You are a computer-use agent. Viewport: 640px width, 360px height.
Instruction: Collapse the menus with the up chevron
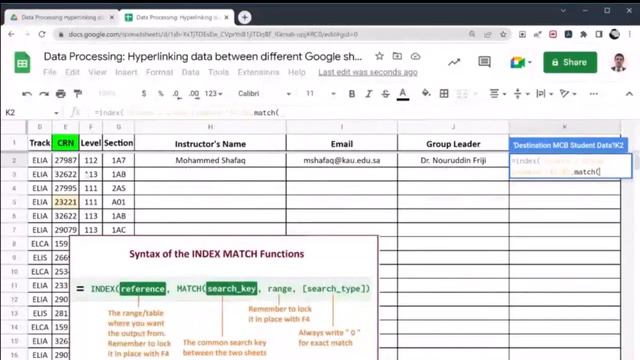629,94
